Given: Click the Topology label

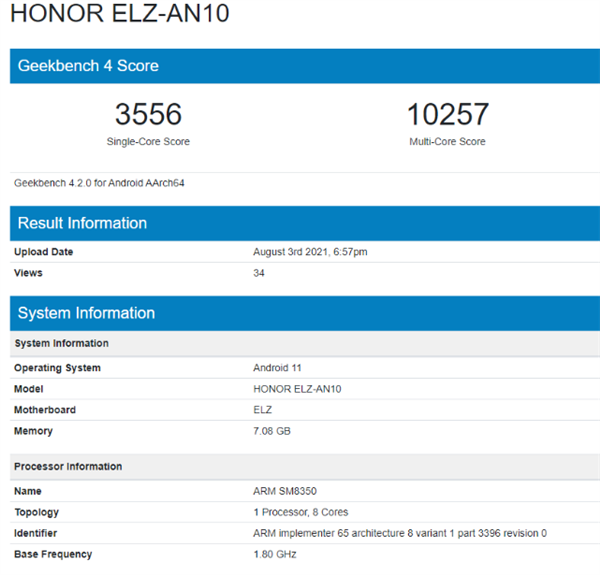Looking at the screenshot, I should pyautogui.click(x=36, y=513).
